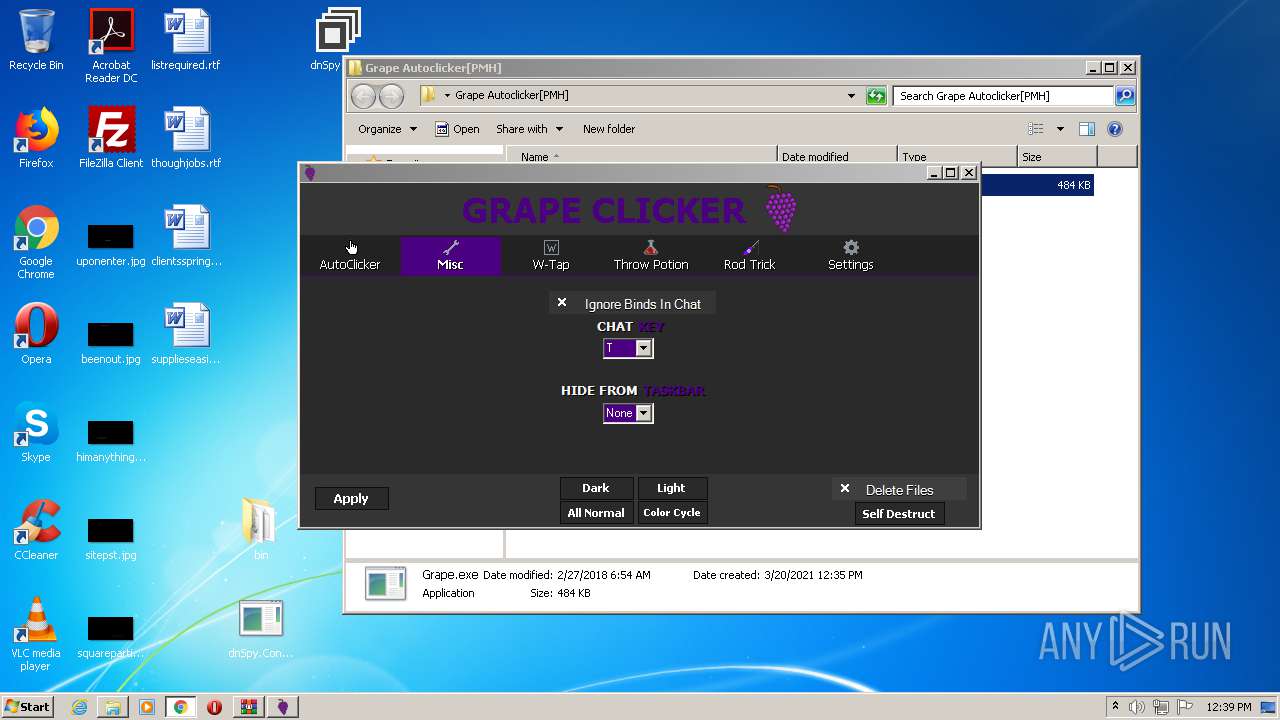
Task: Select uponenter.jpg on desktop
Action: tap(111, 242)
